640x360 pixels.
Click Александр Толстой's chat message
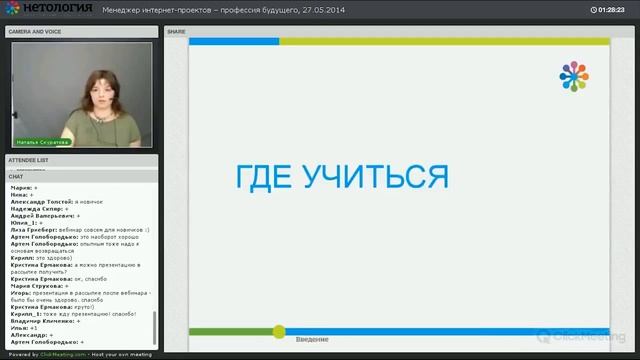[x=57, y=202]
